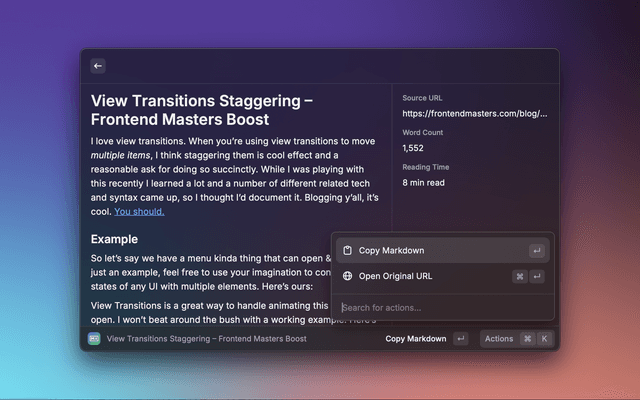Click the Command key icon in the Open Original URL row
This screenshot has width=640, height=400.
(520, 276)
